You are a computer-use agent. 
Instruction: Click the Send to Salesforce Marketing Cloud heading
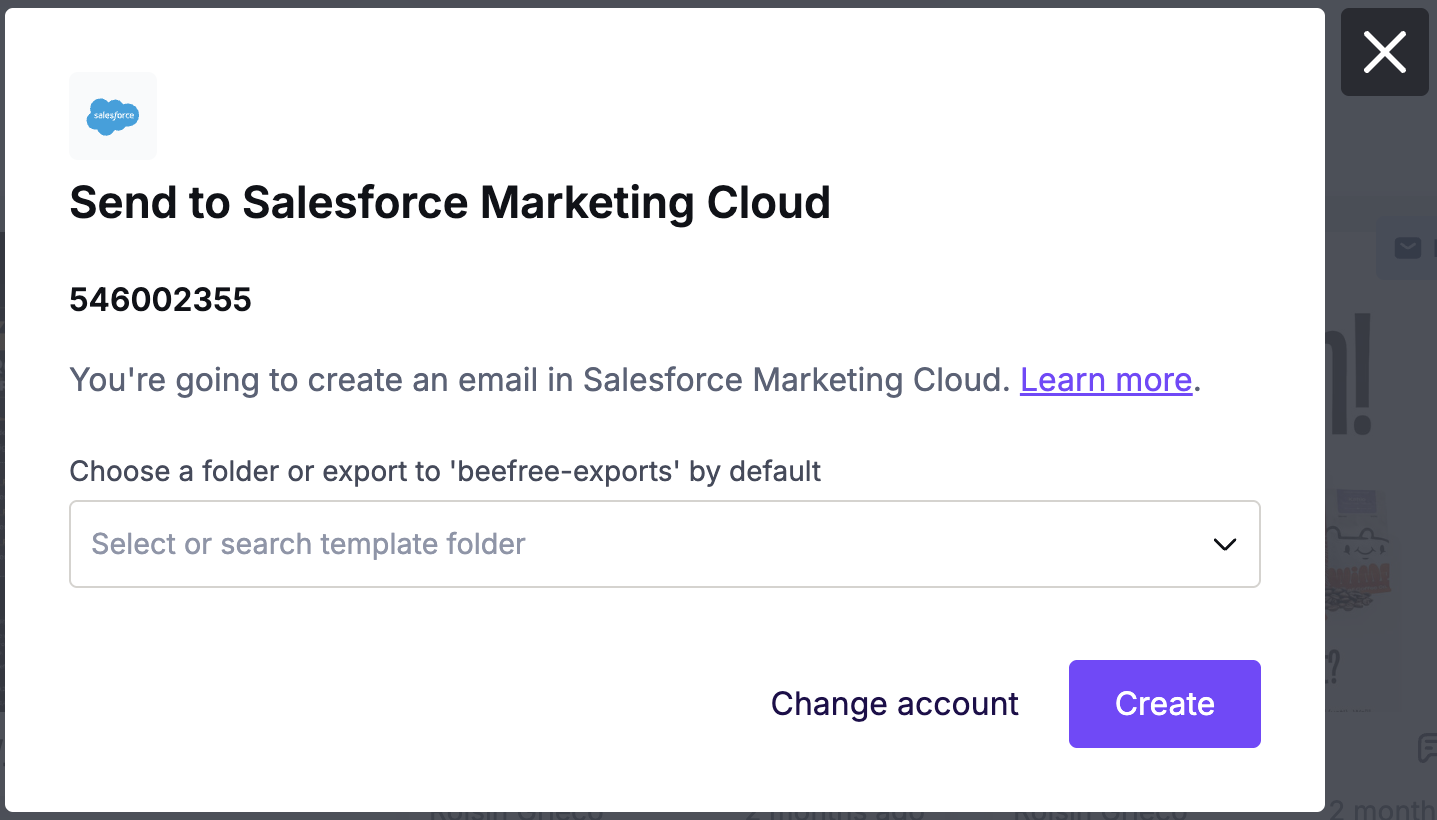(450, 203)
